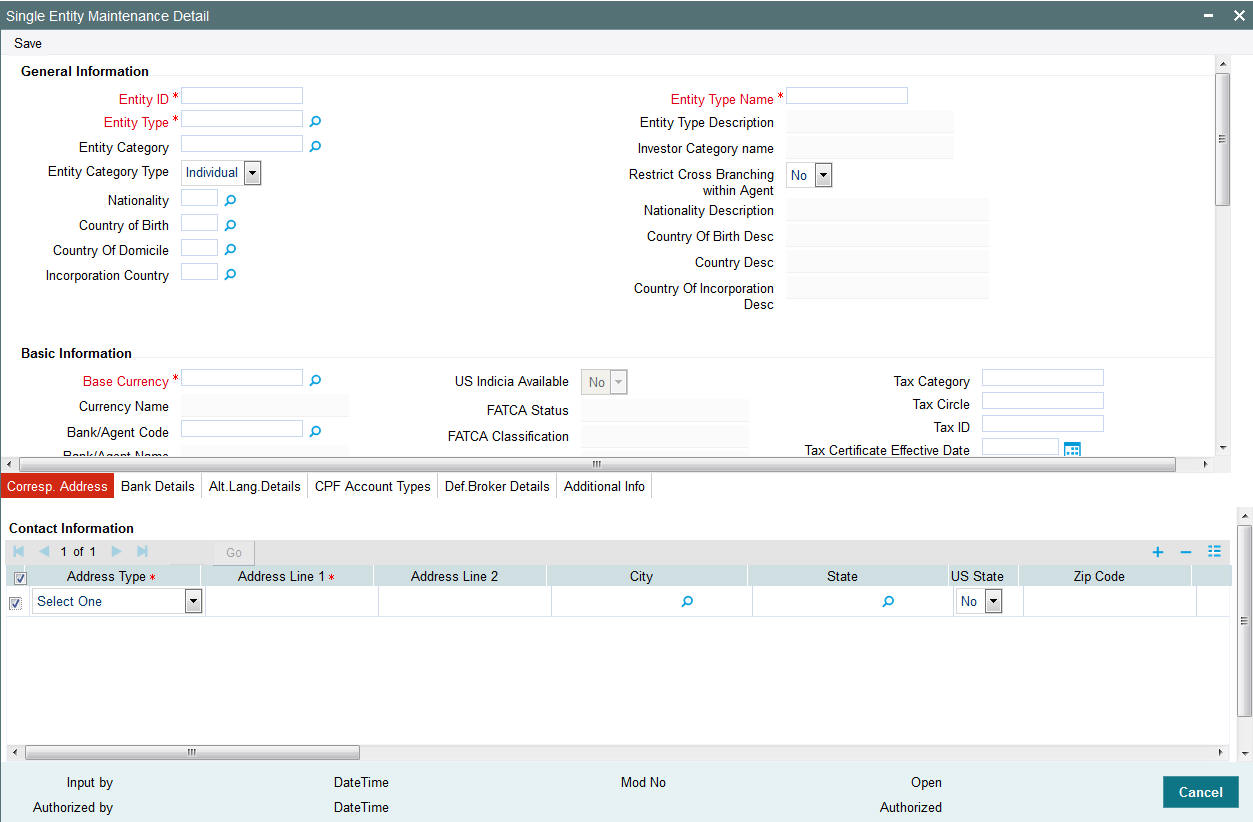Expand Entity Category Type dropdown

(252, 173)
